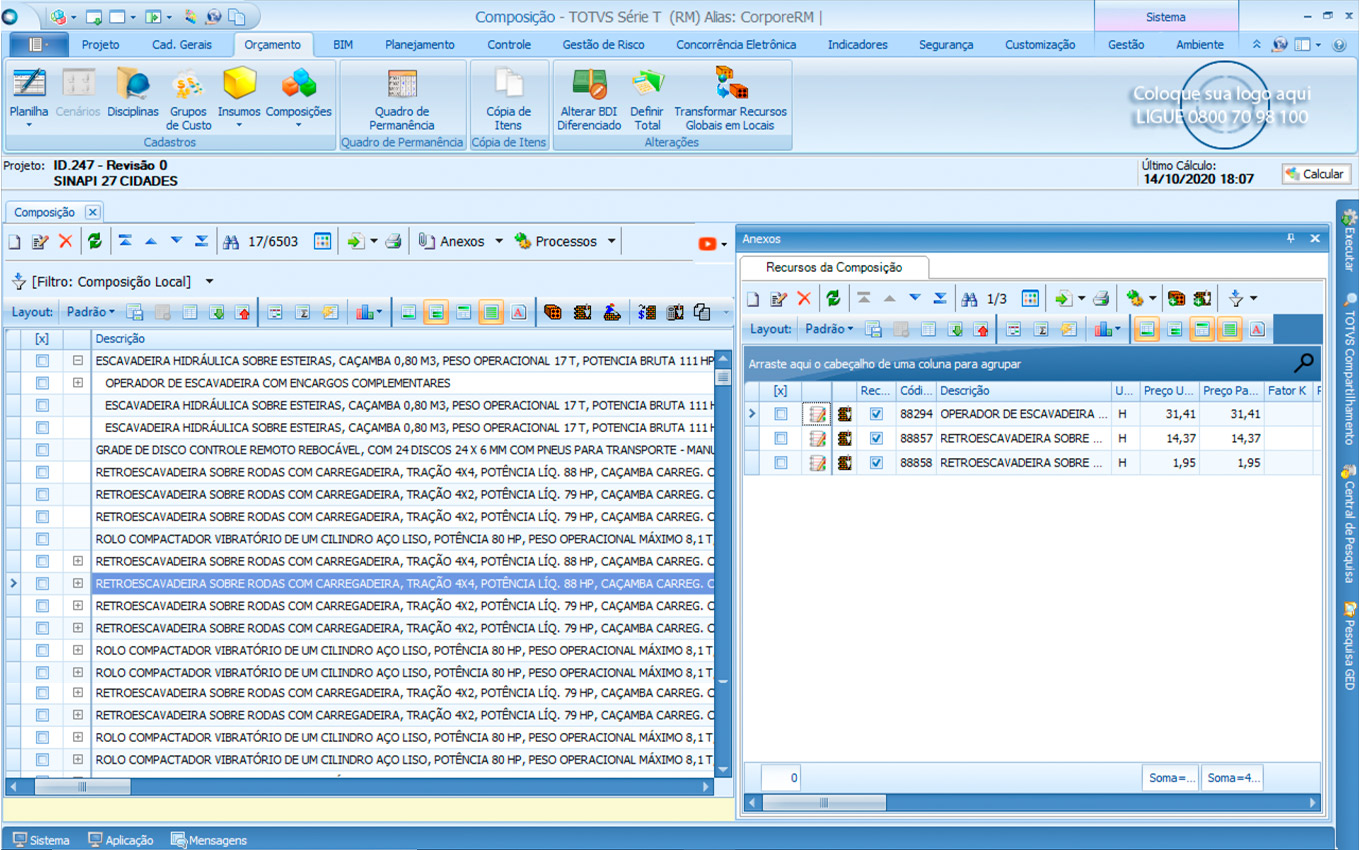Click the search magnifier in the Anexos group panel
The height and width of the screenshot is (850, 1360).
pos(1303,363)
